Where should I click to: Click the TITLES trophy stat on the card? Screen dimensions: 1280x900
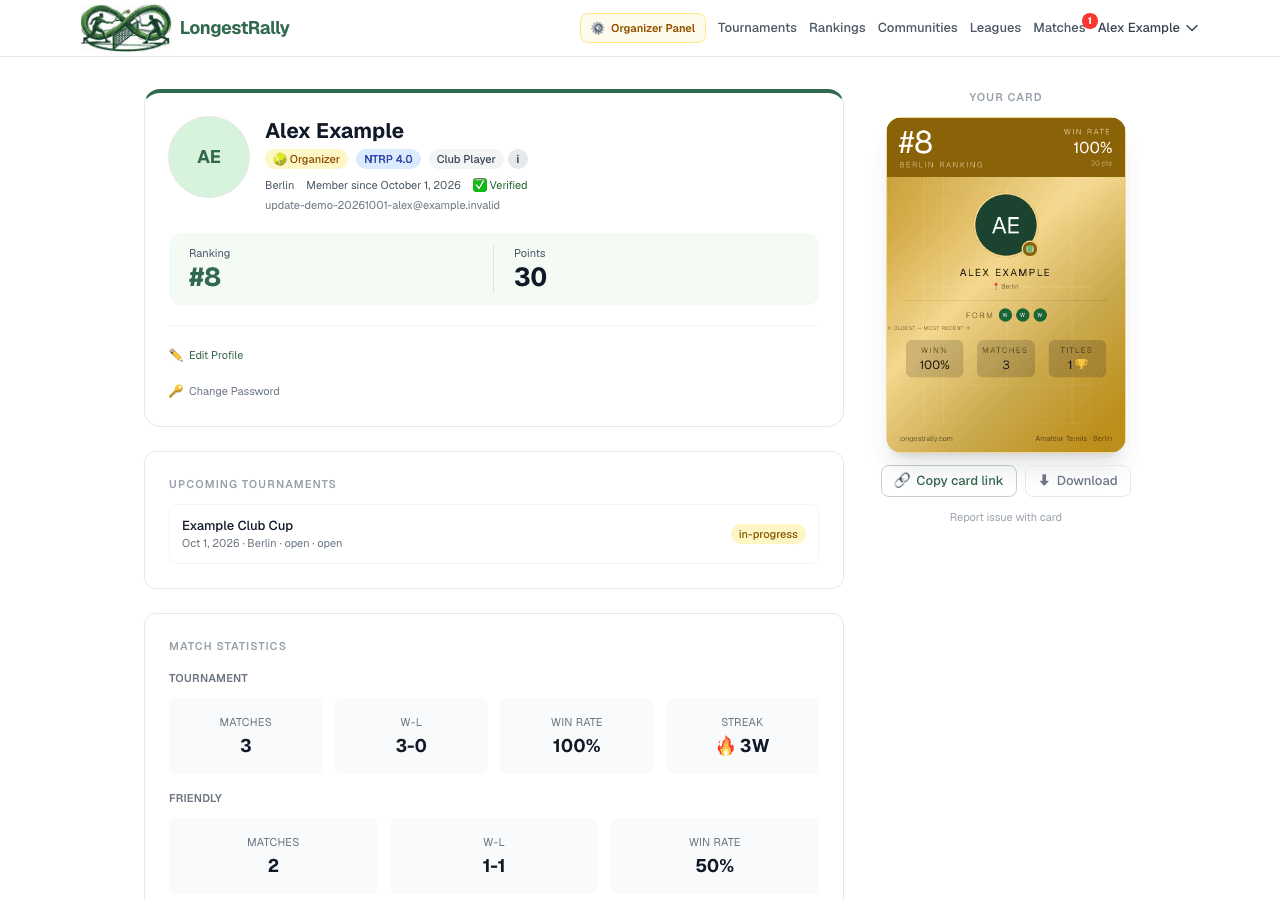tap(1077, 359)
